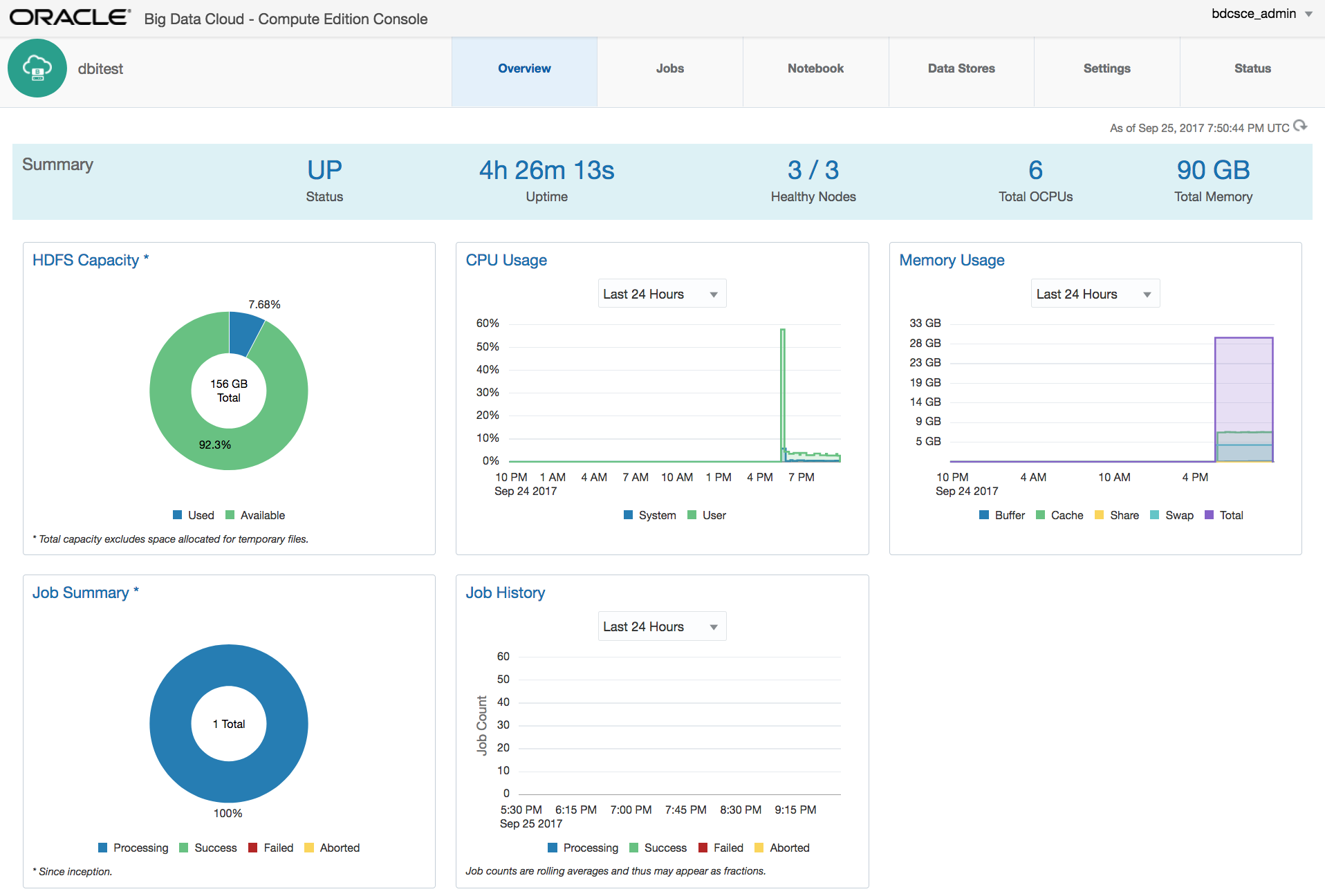Click the UP status value
This screenshot has width=1325, height=896.
point(324,170)
